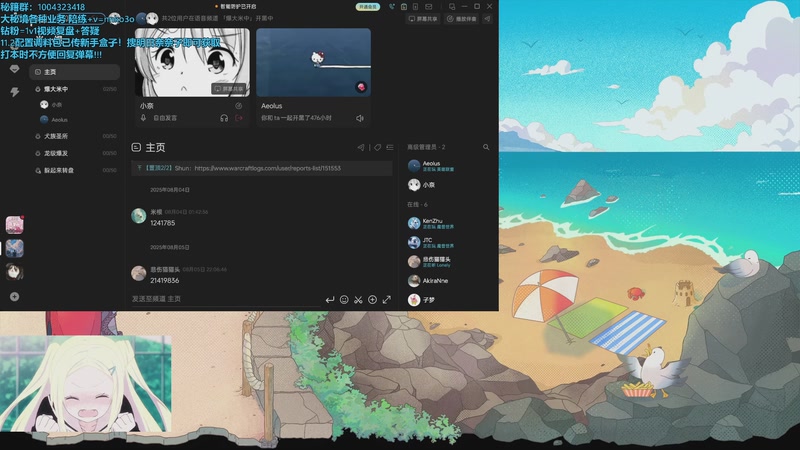Open 小奈's anime screen-share thumbnail
The width and height of the screenshot is (800, 450).
coord(192,62)
